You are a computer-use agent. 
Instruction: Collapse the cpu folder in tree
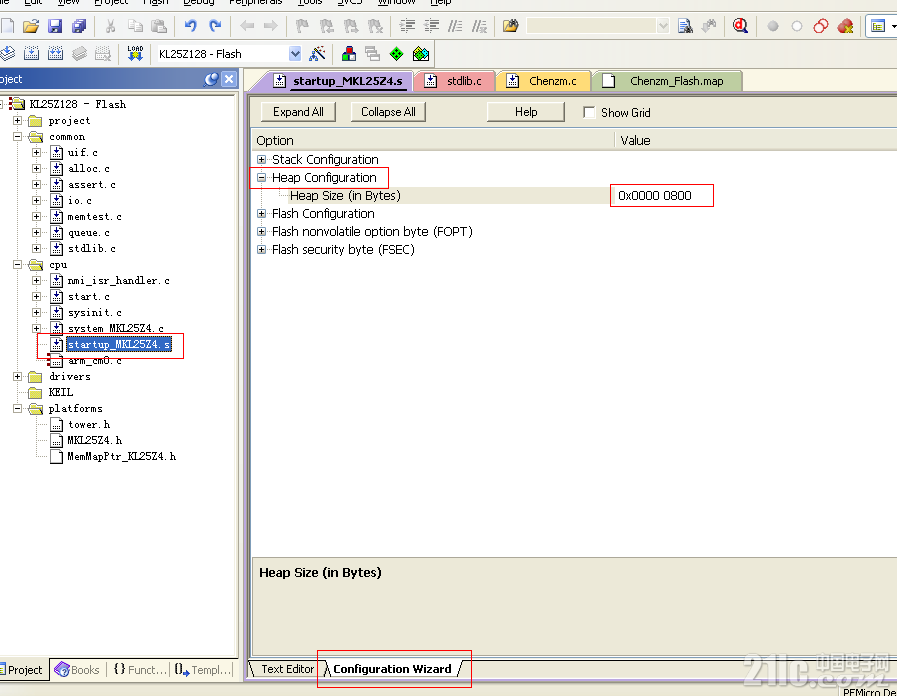[17, 265]
